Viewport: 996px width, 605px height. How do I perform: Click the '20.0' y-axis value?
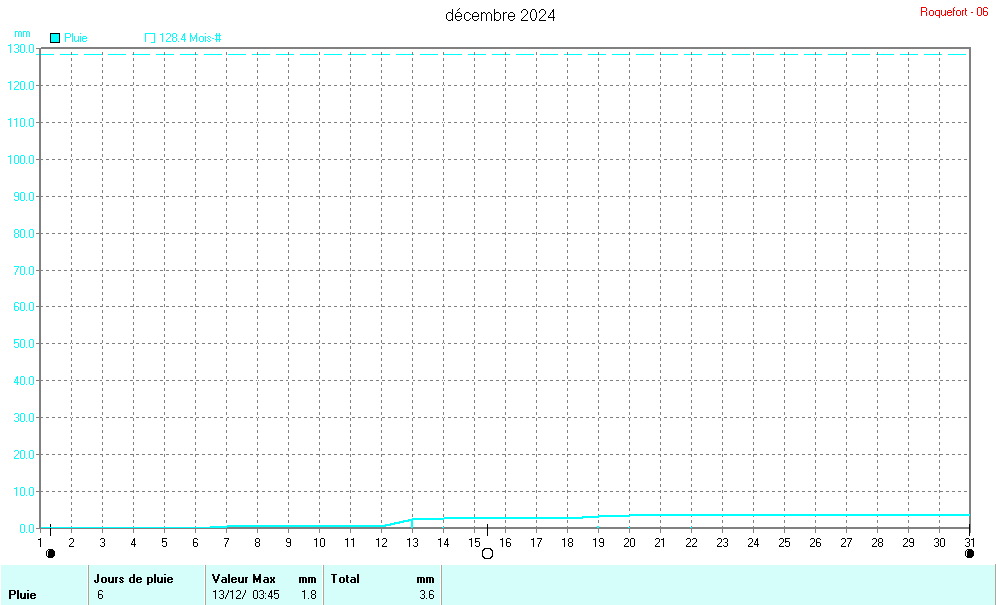coord(24,454)
